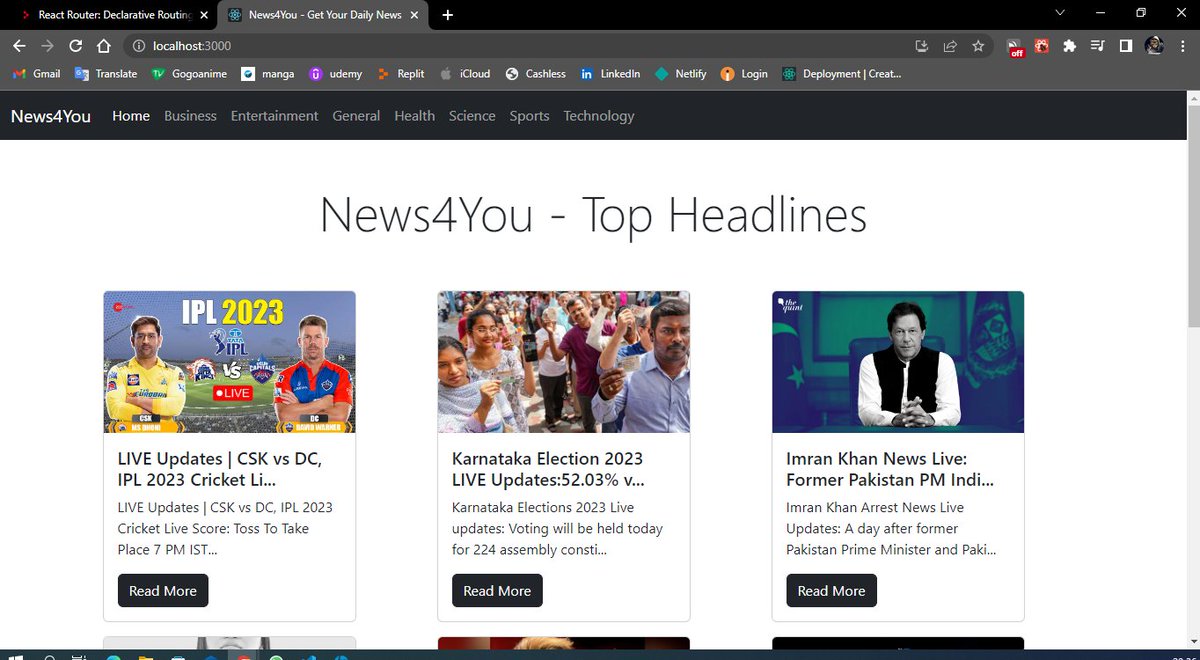Select the News4You browser tab

pos(322,15)
